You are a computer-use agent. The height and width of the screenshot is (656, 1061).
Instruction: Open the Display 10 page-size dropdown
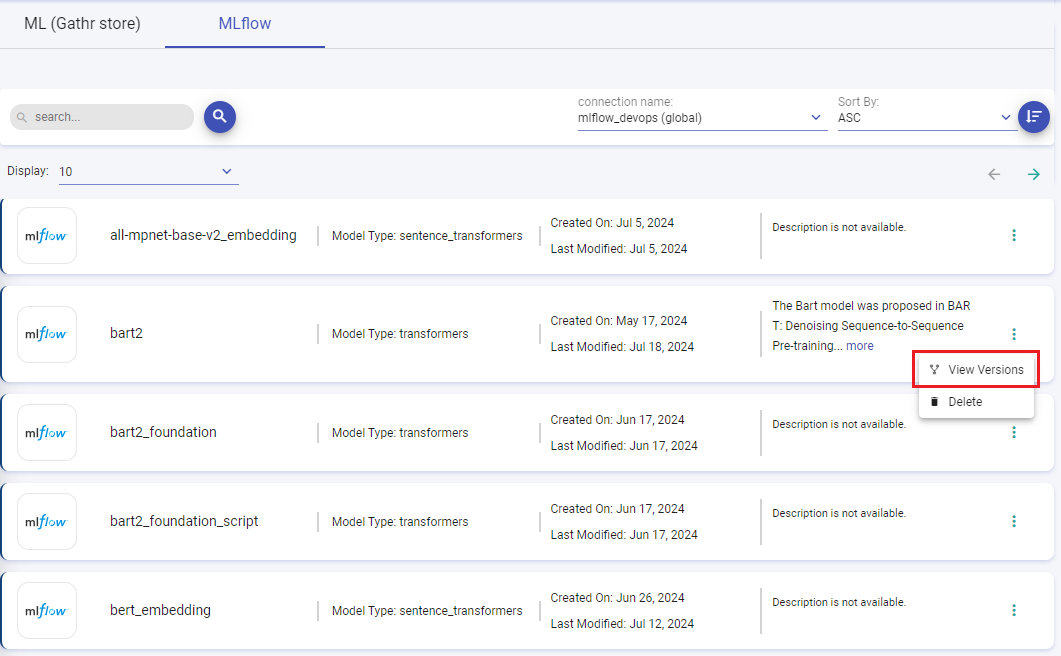pyautogui.click(x=148, y=172)
